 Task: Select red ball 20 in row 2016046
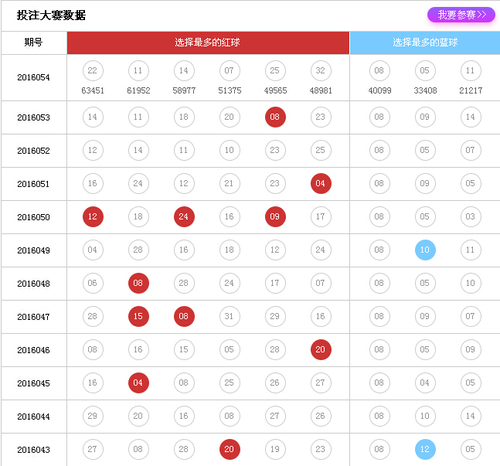coord(321,349)
